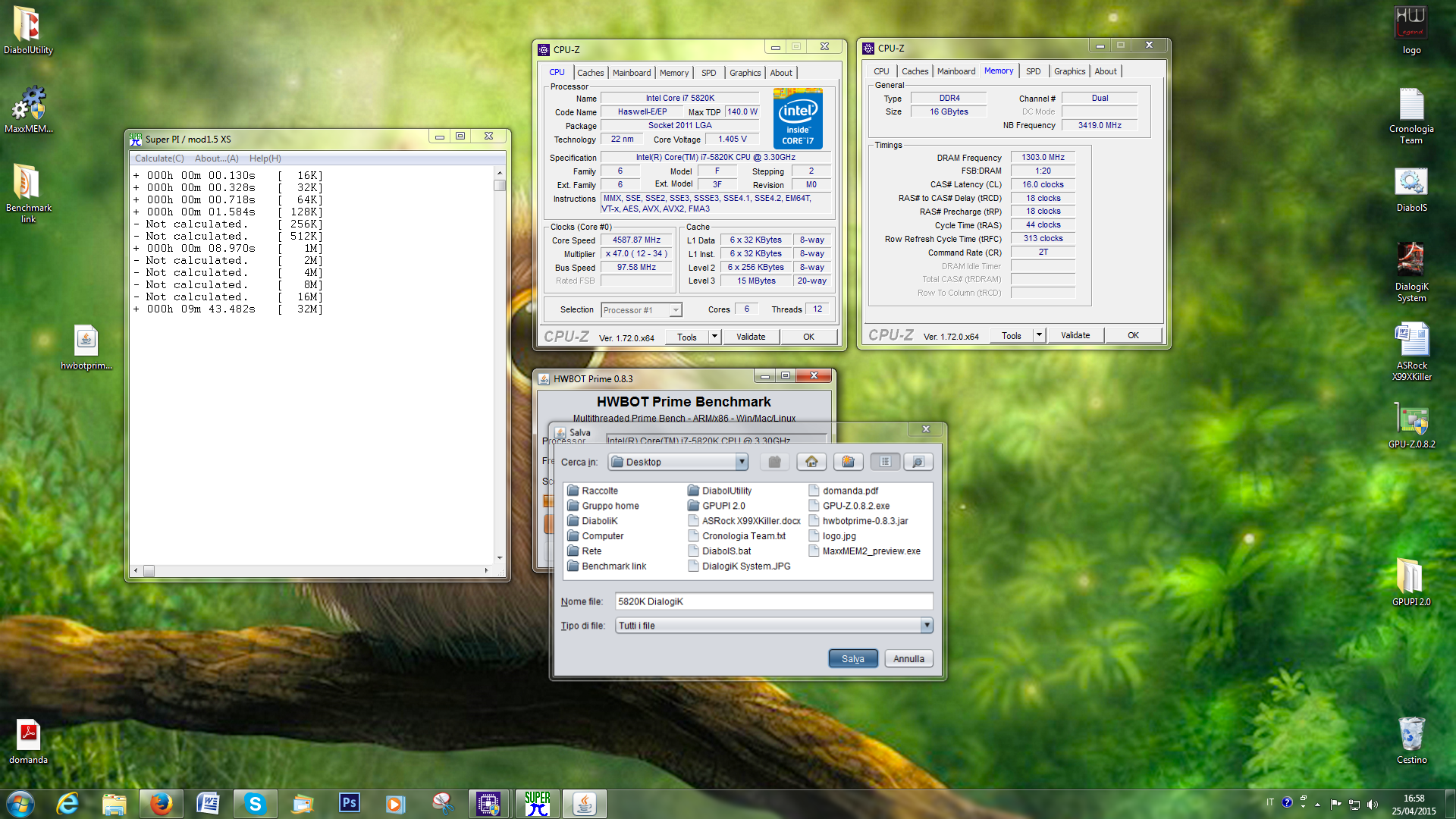Image resolution: width=1456 pixels, height=819 pixels.
Task: Open Benchmark link folder on desktop
Action: (28, 193)
